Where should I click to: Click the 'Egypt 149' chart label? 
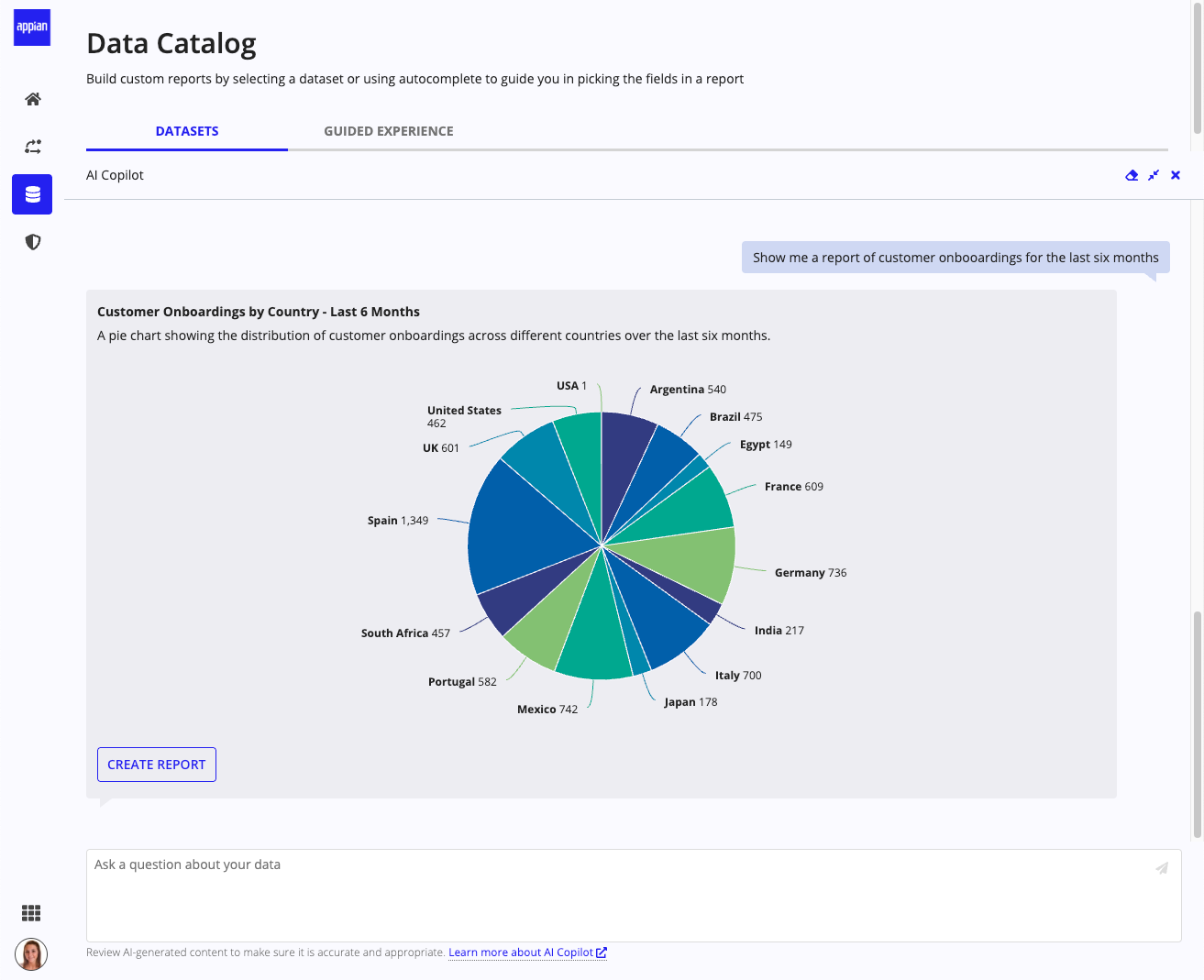pos(766,445)
